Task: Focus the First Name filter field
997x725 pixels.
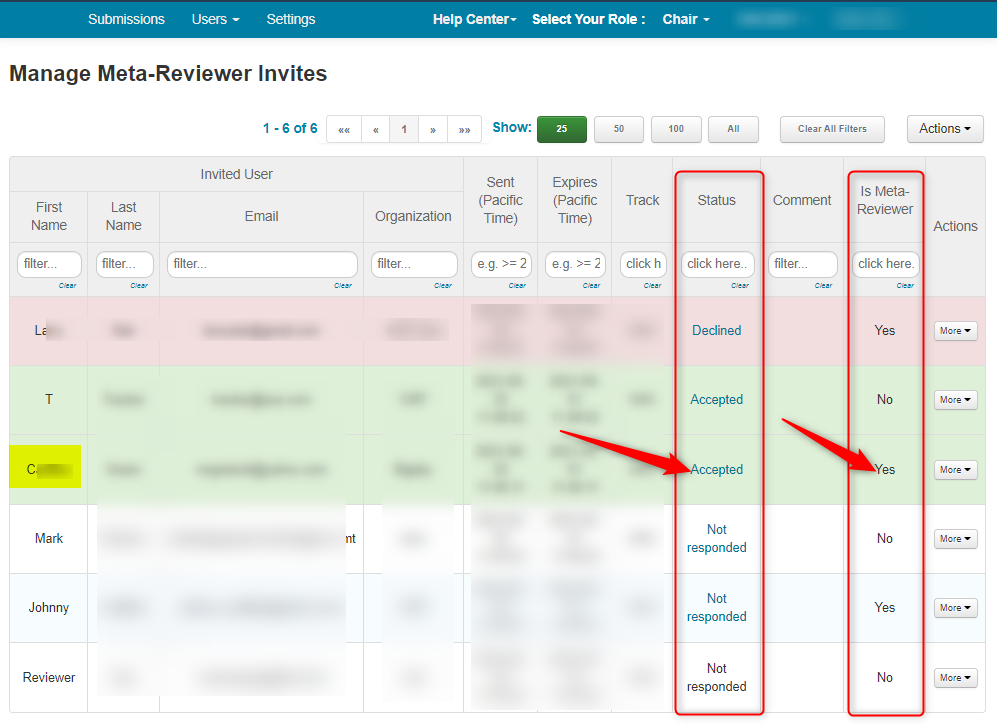Action: pos(49,264)
